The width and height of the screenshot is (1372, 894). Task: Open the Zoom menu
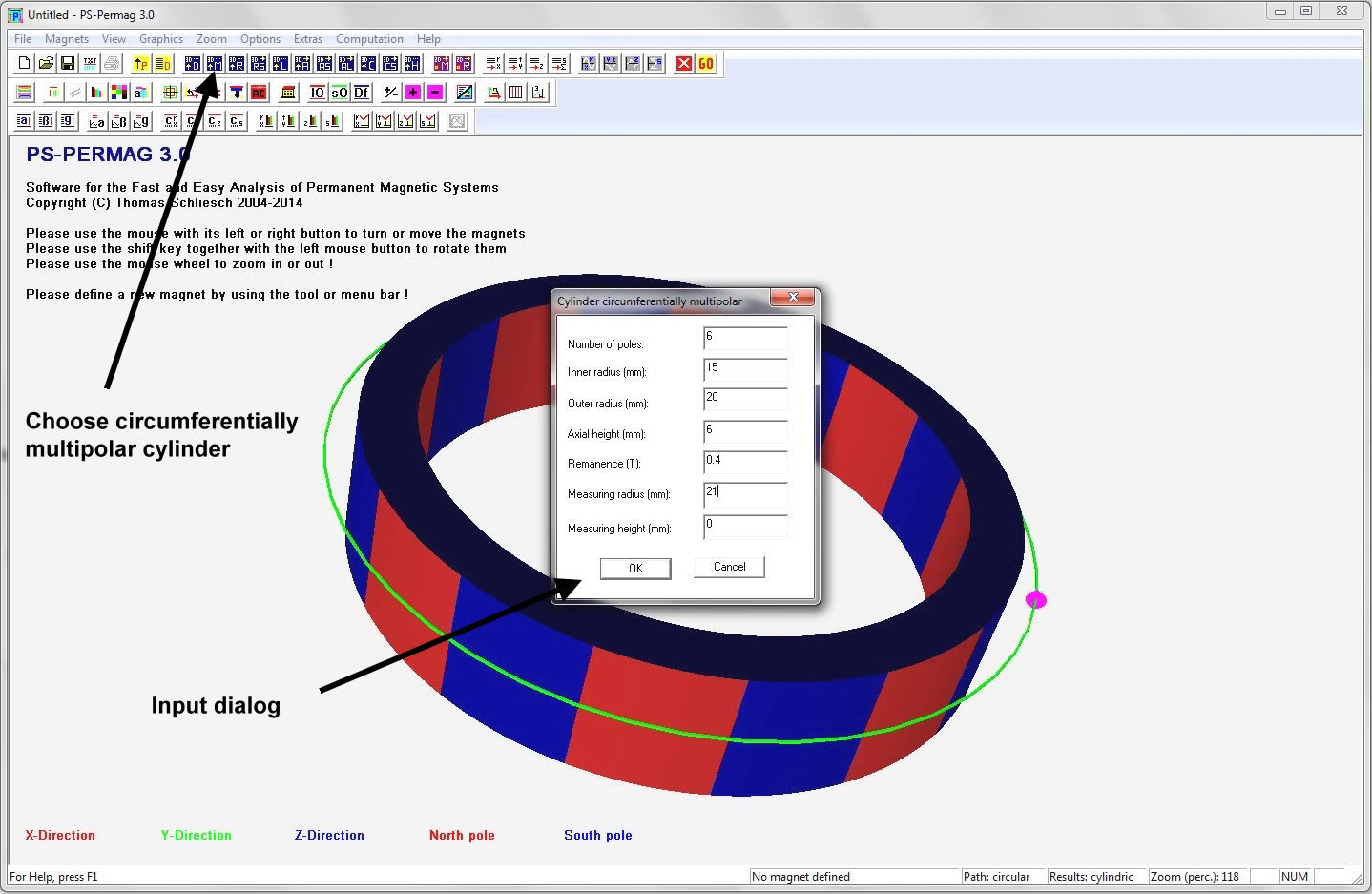coord(212,39)
